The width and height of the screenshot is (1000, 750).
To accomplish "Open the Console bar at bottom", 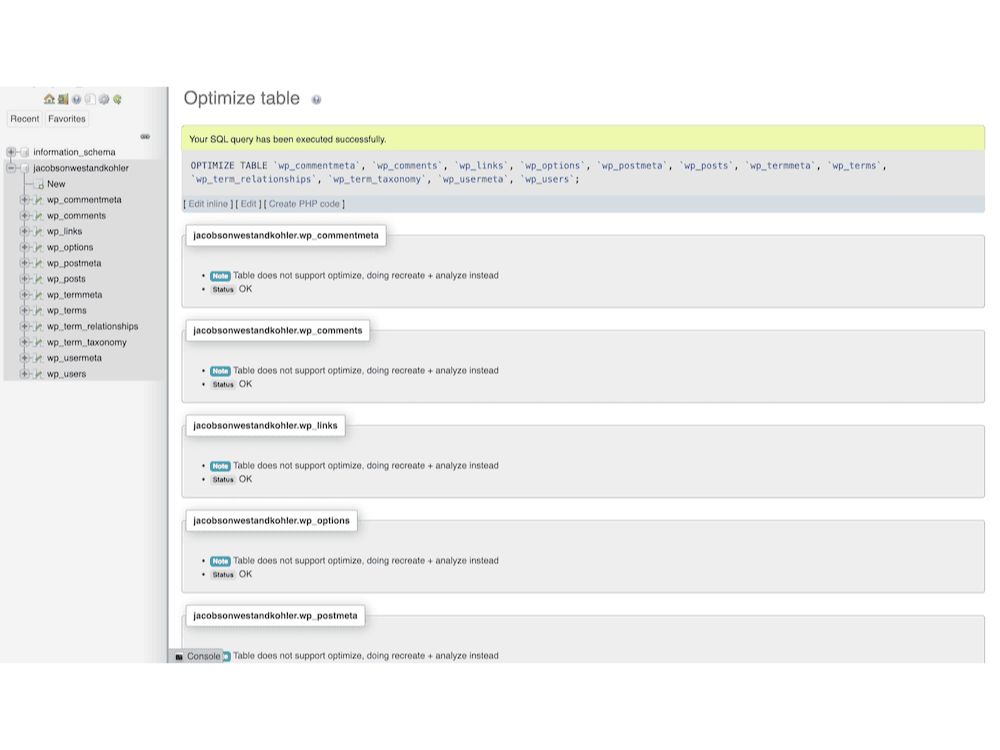I will pyautogui.click(x=198, y=656).
